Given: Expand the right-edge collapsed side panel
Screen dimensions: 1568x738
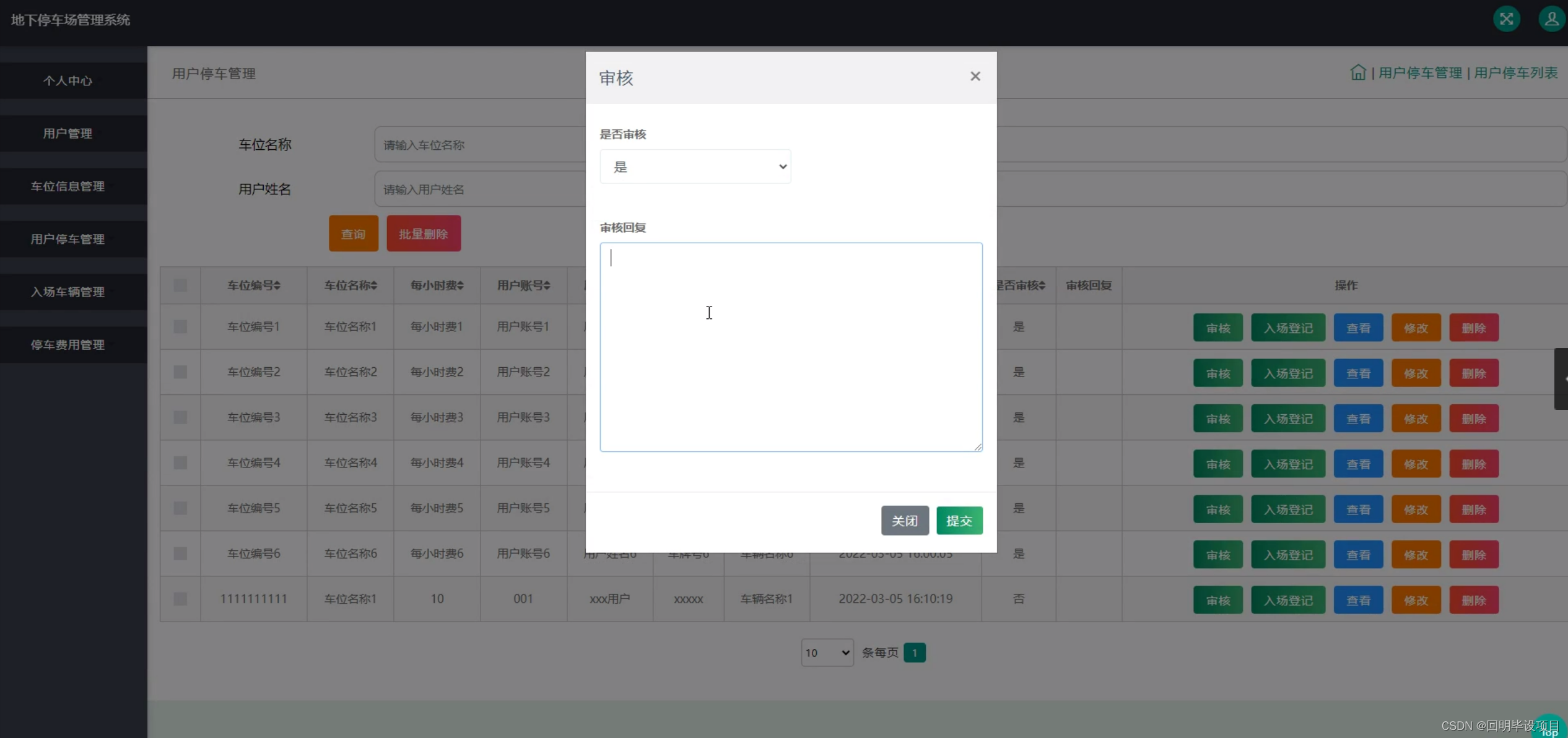Looking at the screenshot, I should [x=1561, y=378].
